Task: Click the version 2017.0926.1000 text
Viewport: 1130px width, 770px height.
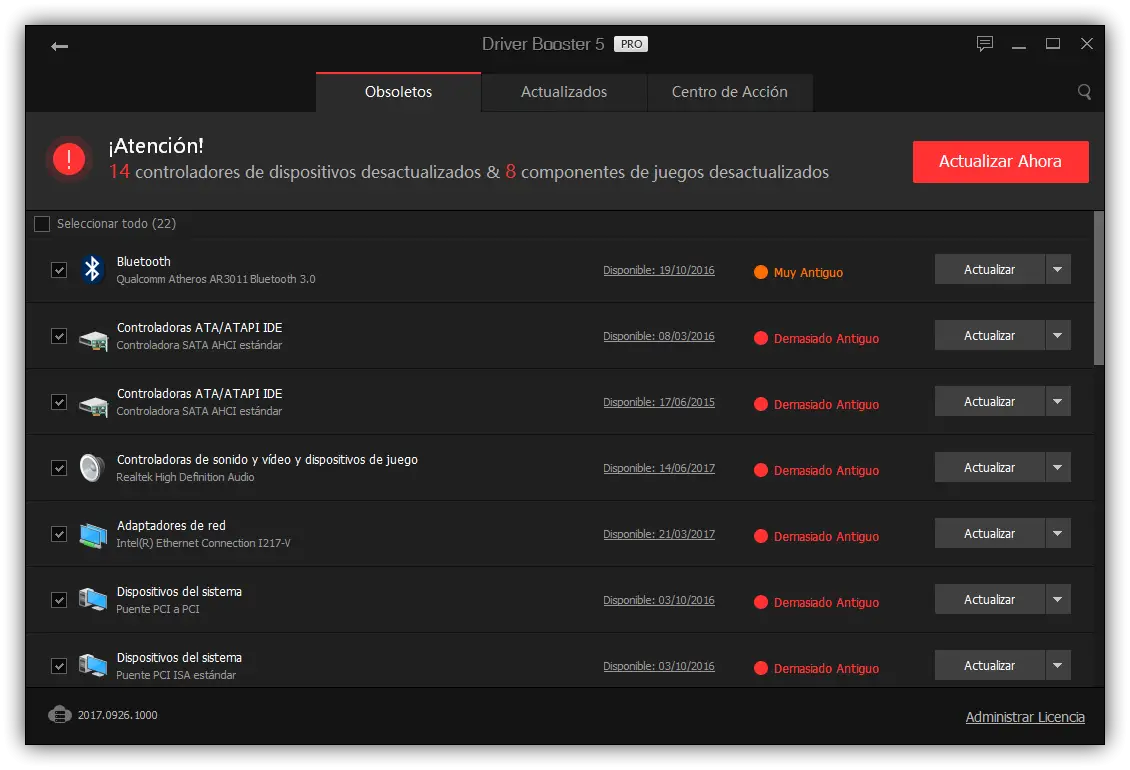Action: pyautogui.click(x=117, y=715)
